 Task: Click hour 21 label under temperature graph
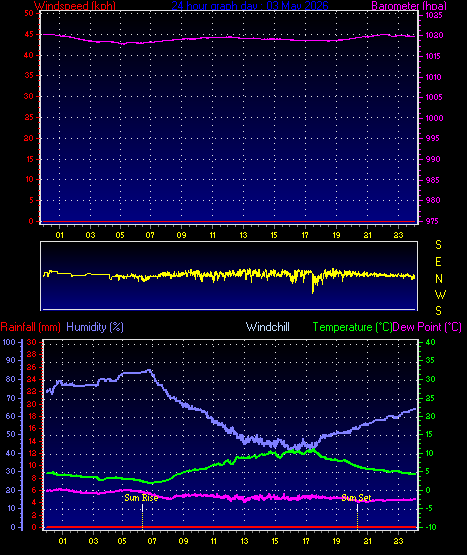coord(368,541)
